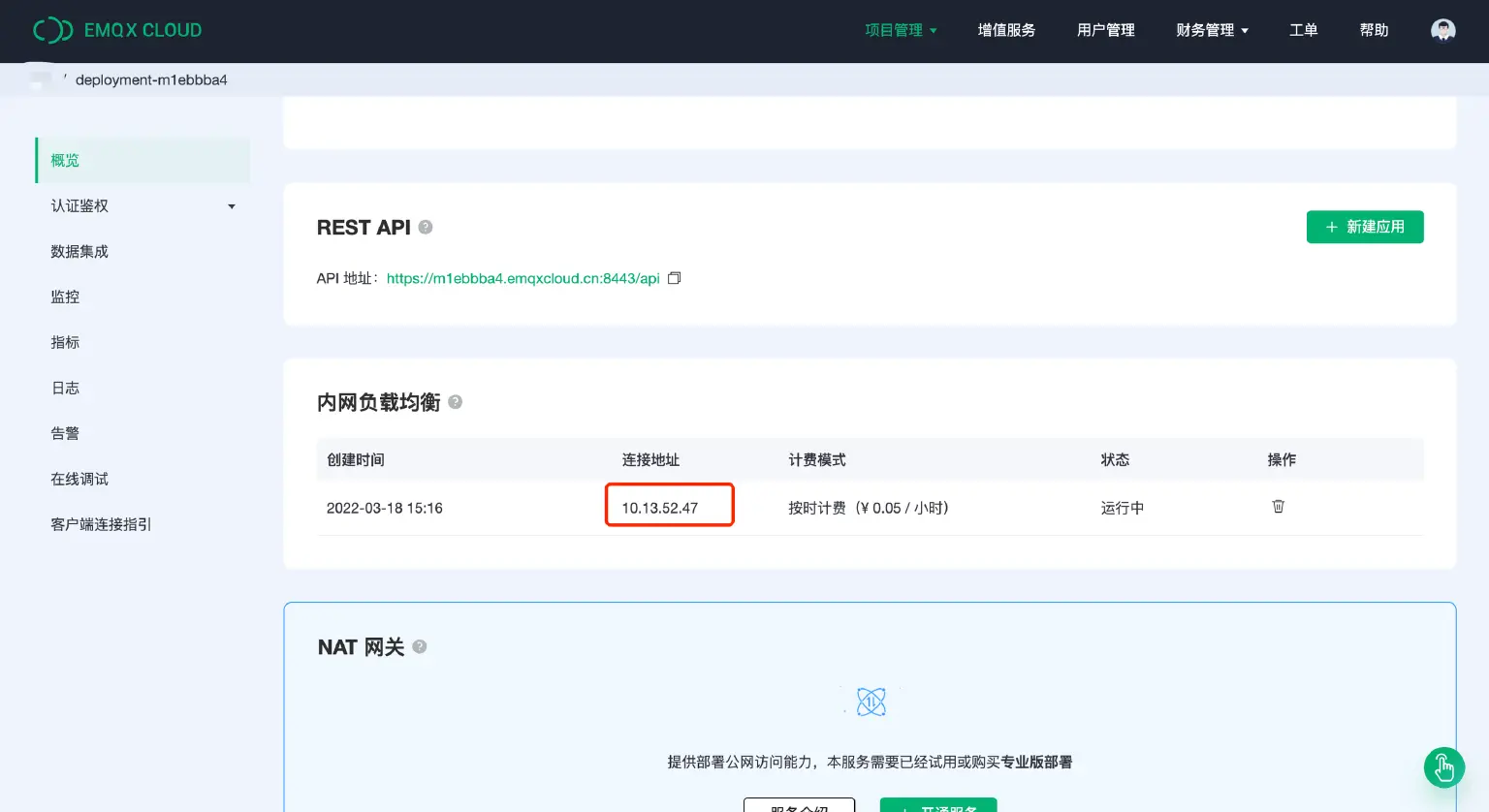The image size is (1489, 812).
Task: Open the REST API help tooltip icon
Action: point(425,227)
